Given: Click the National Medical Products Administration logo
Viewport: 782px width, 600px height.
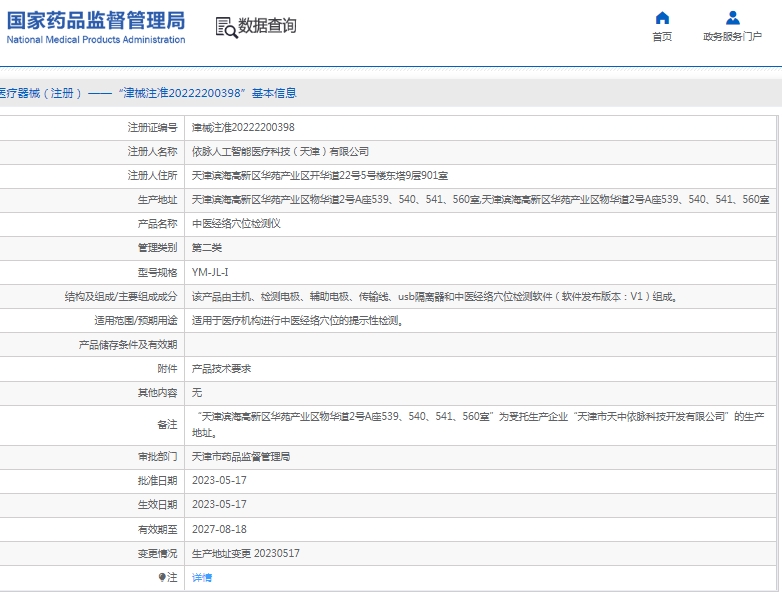Looking at the screenshot, I should 96,27.
